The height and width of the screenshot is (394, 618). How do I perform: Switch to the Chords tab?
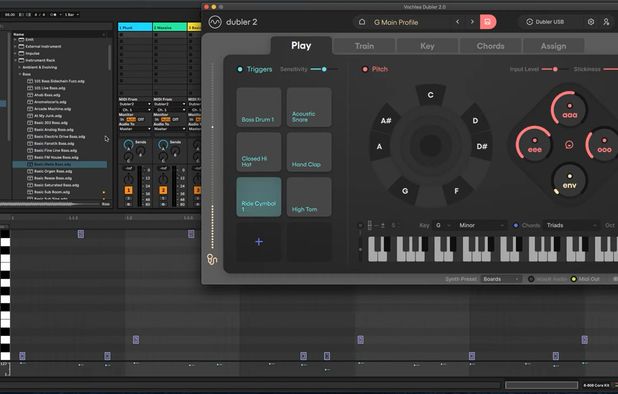pos(490,46)
